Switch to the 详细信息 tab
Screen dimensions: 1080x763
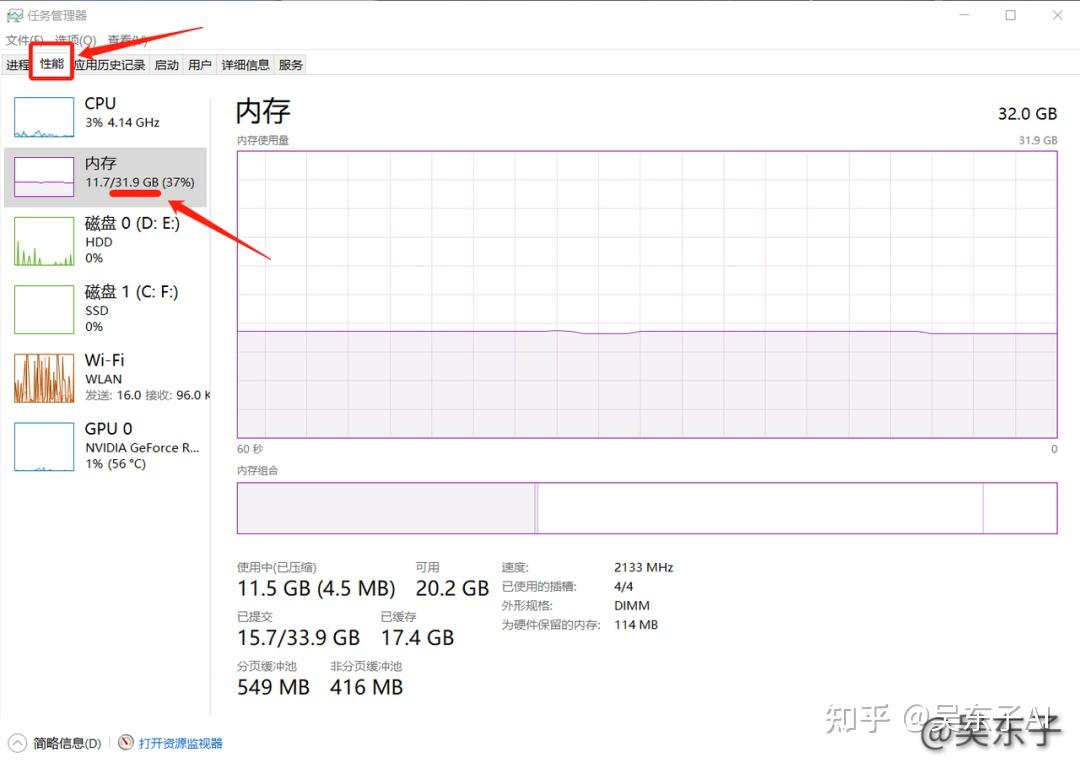tap(245, 65)
